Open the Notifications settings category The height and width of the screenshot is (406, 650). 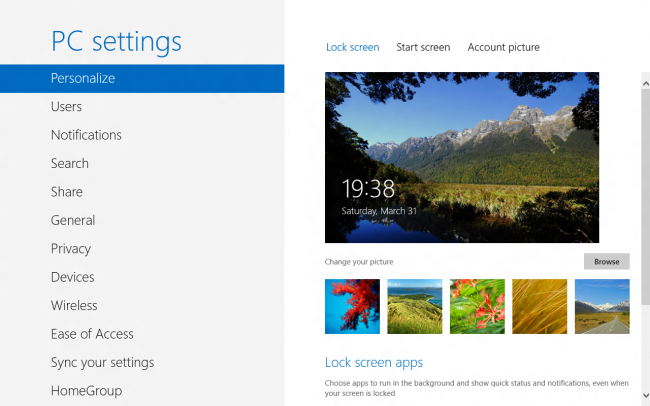tap(86, 135)
